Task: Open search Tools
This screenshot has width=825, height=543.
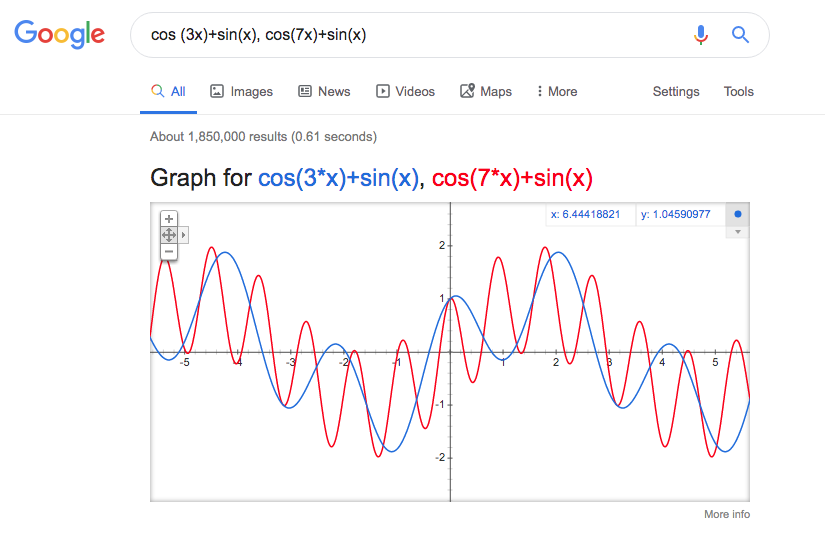Action: pos(739,92)
